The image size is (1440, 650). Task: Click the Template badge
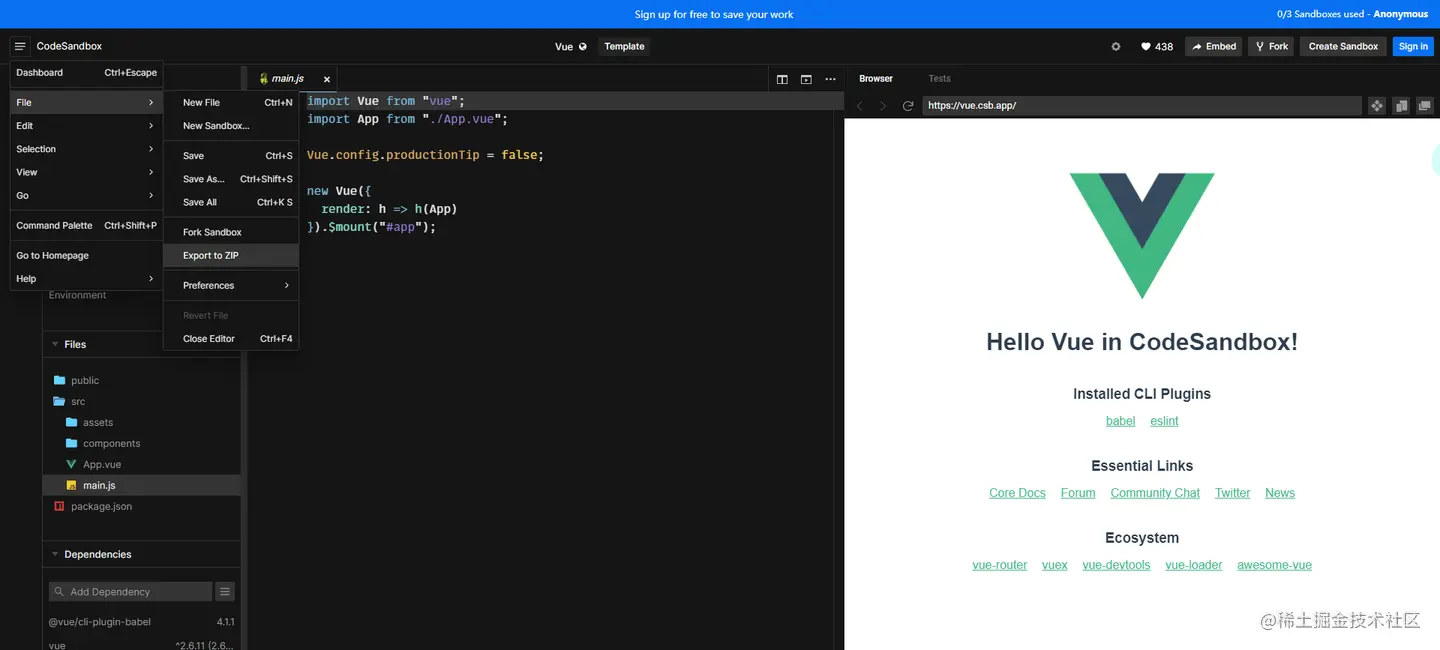click(x=624, y=46)
